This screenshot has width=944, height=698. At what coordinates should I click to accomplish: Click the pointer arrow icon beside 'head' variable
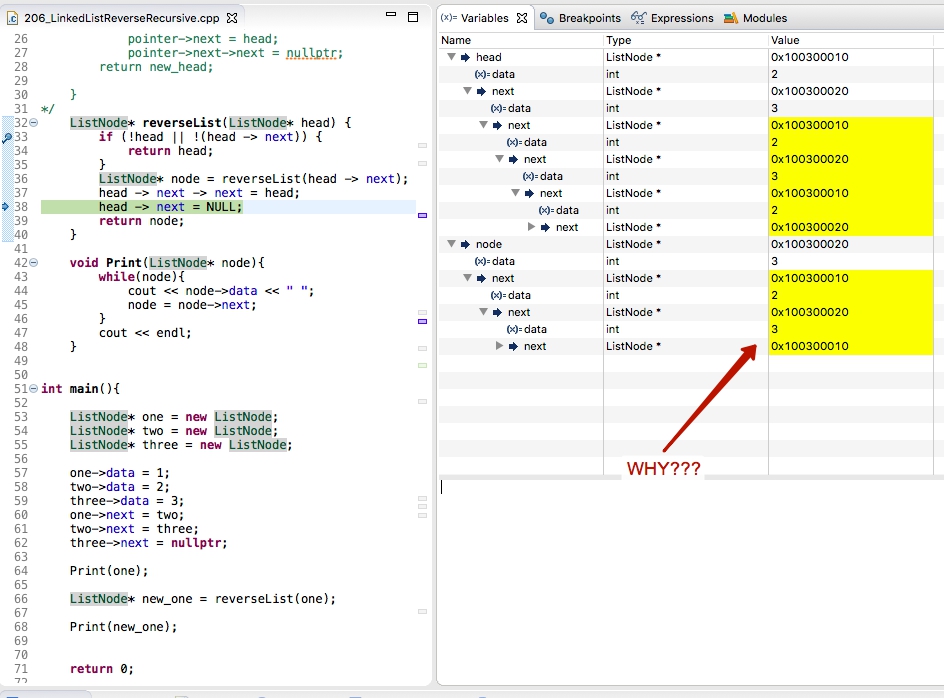coord(466,57)
